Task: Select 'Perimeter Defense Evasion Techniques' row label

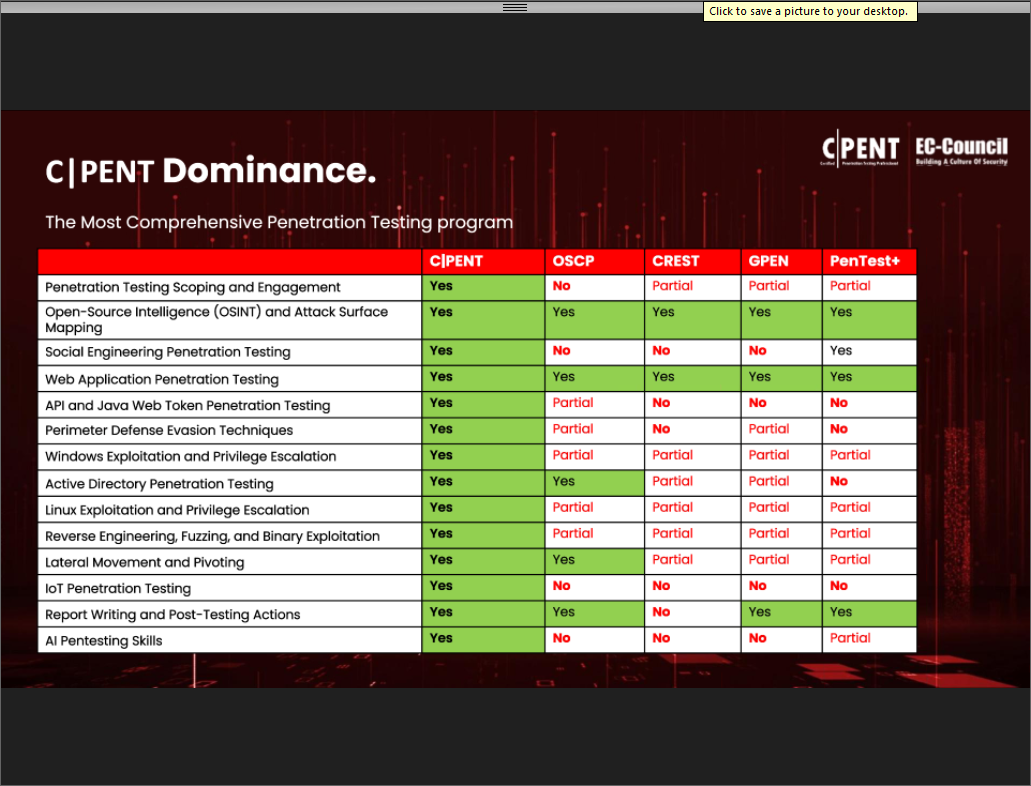Action: pos(169,430)
